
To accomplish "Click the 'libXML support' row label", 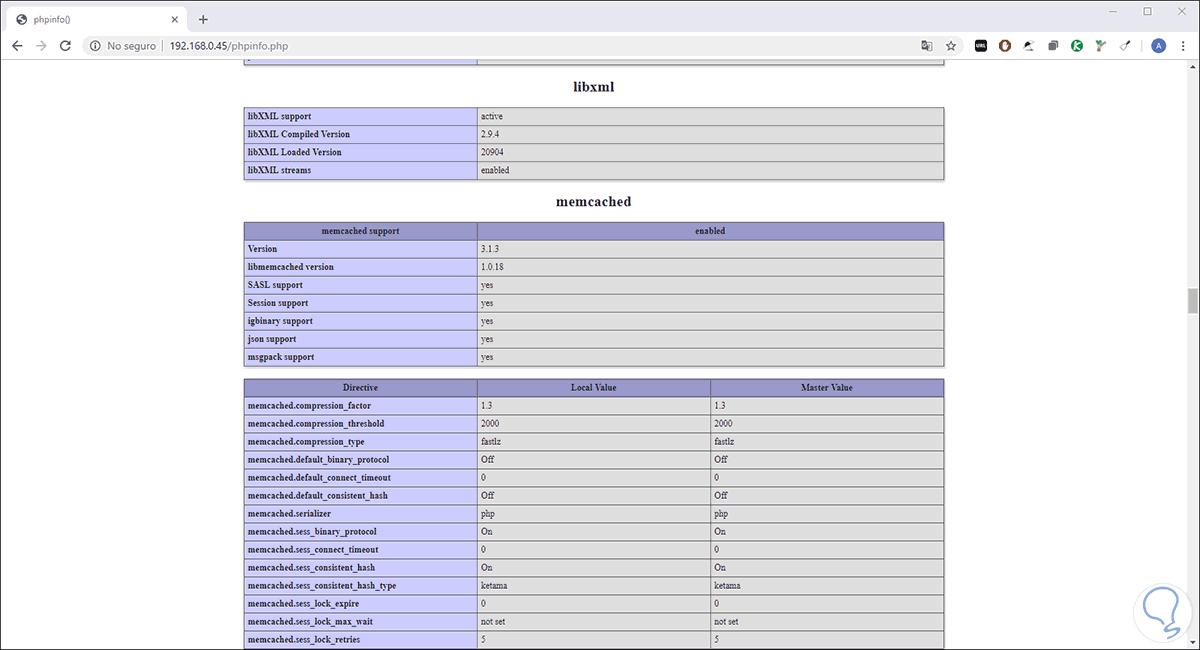I will point(279,116).
